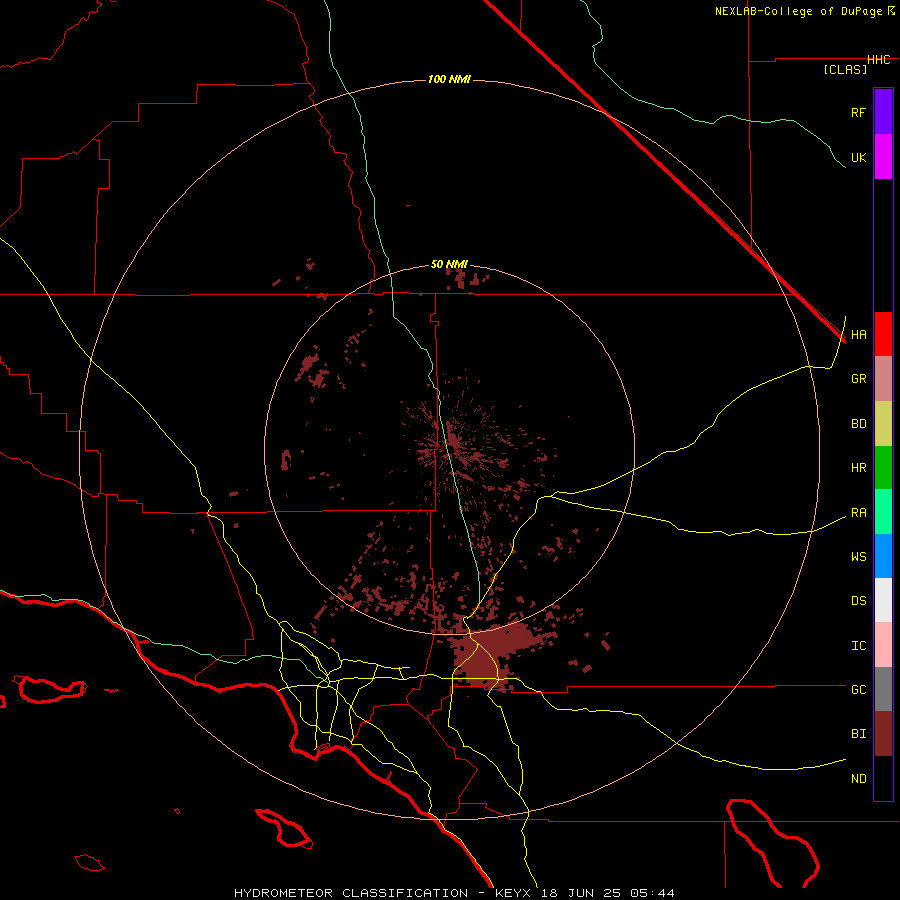The image size is (900, 900).
Task: Click the UK magenta legend swatch
Action: 883,157
